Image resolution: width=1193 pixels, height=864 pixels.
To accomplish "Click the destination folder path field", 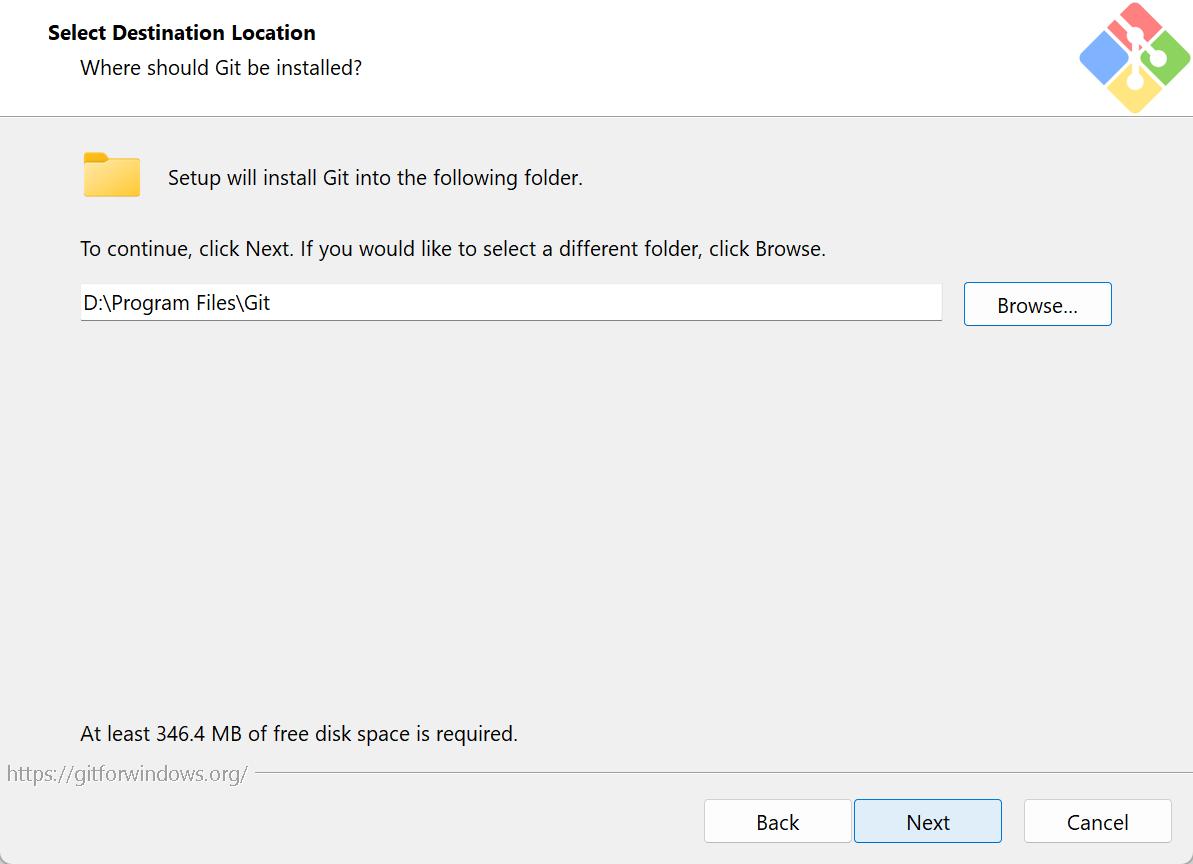I will pos(510,303).
